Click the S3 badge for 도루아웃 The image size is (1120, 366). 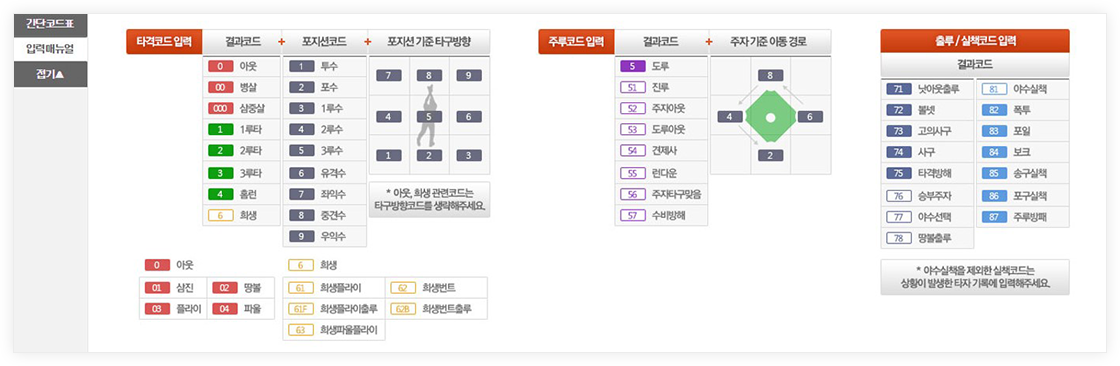point(633,130)
